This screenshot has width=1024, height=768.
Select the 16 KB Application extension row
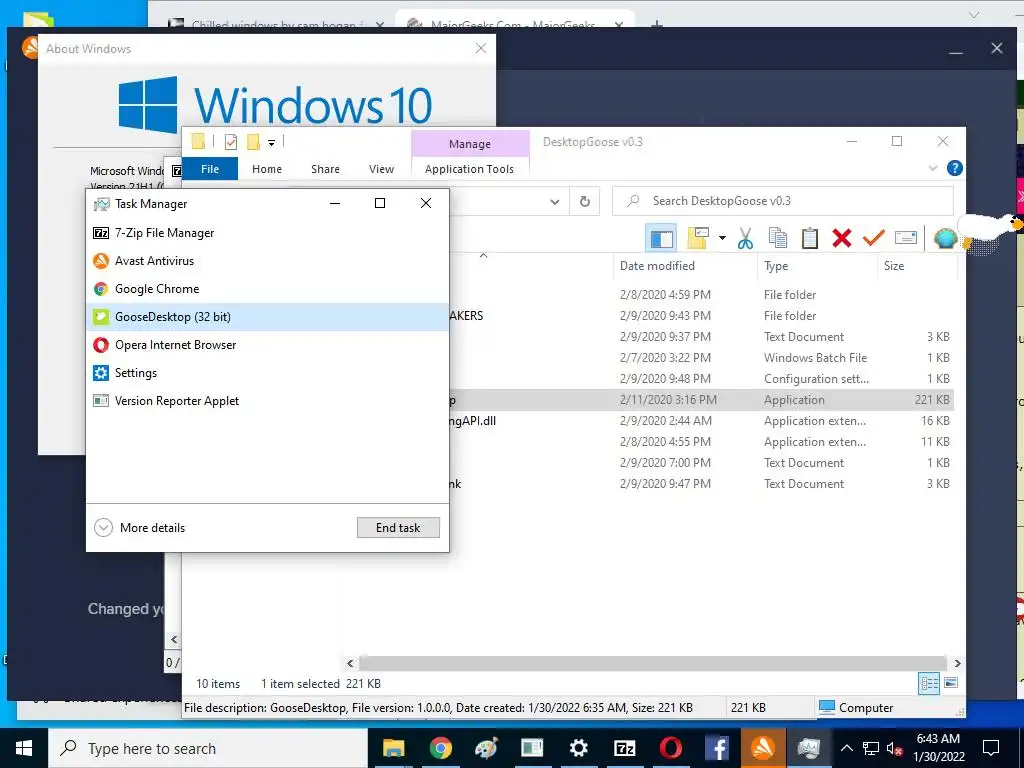[700, 421]
